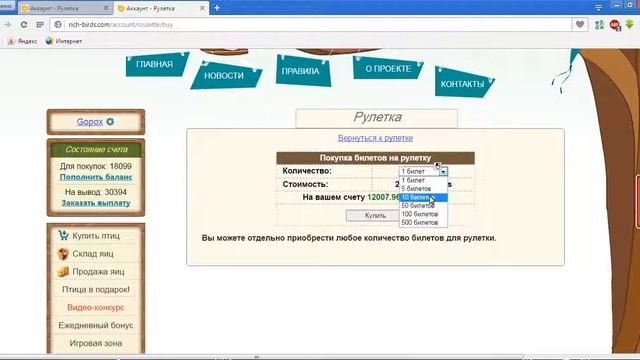640x360 pixels.
Task: Open Купить птиц menu item
Action: coord(96,236)
